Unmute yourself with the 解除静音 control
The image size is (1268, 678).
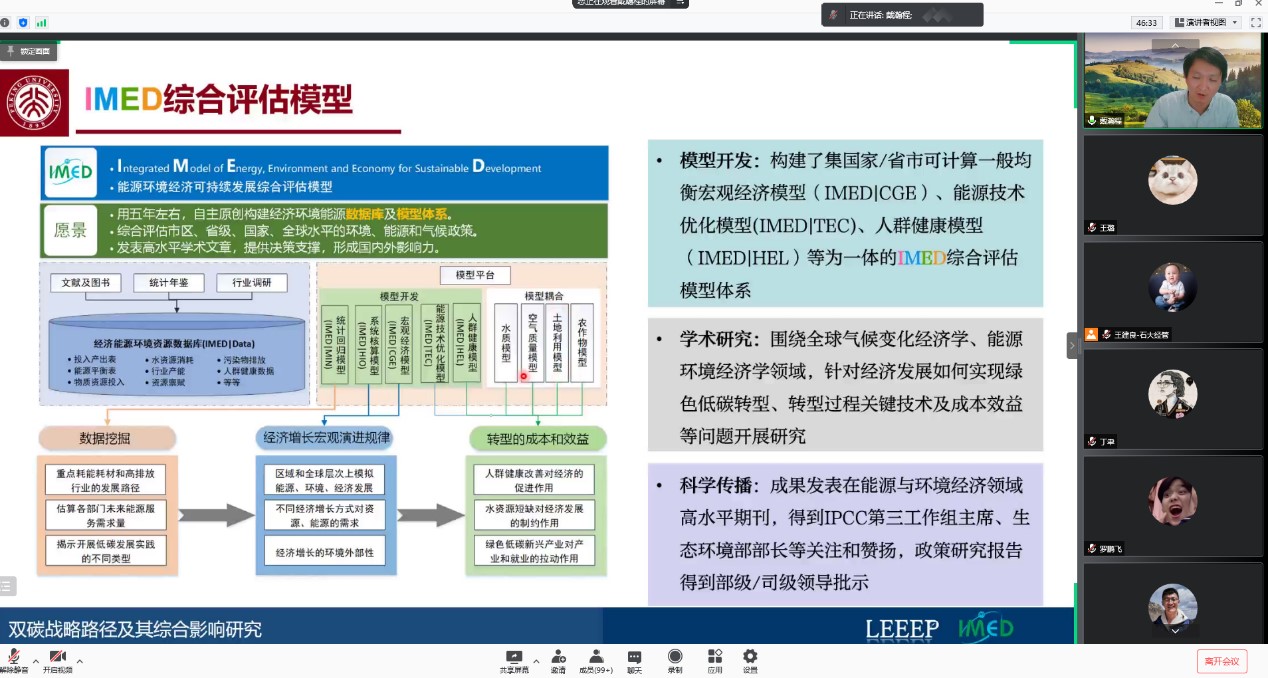14,656
